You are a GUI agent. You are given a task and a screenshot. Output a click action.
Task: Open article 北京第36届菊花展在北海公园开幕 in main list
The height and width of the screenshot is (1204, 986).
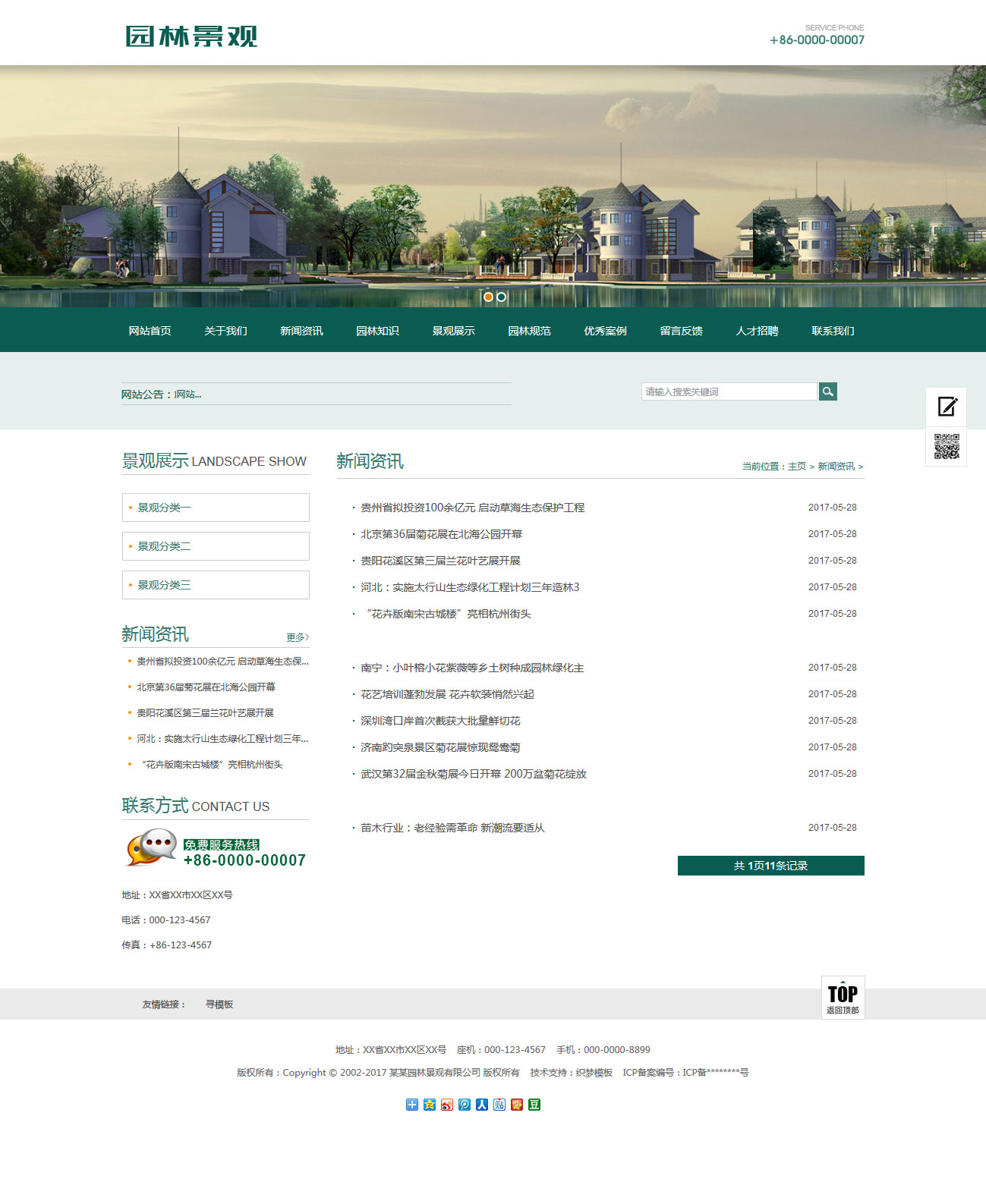tap(441, 534)
